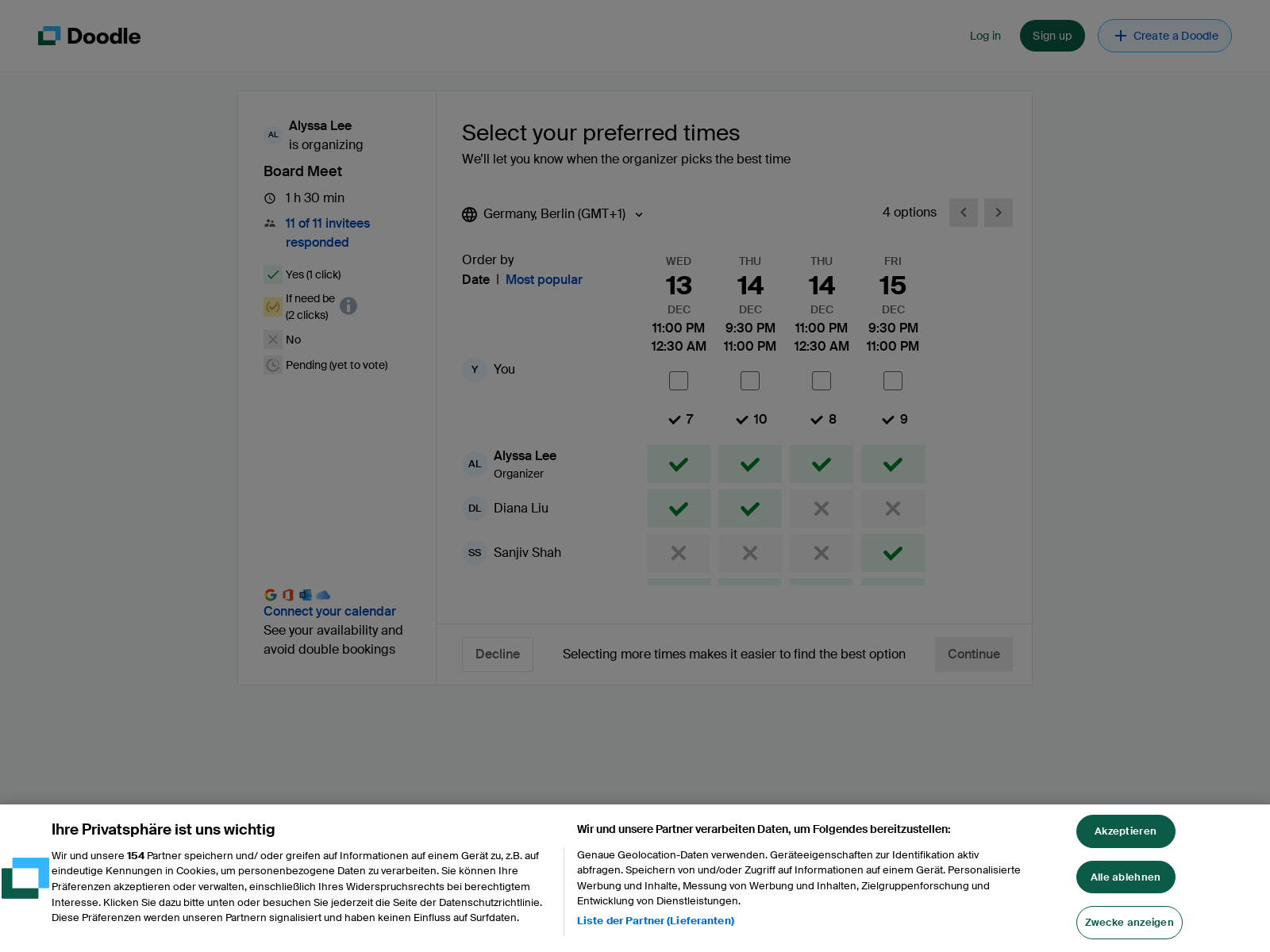Click the Continue button
Viewport: 1270px width, 952px height.
[974, 654]
